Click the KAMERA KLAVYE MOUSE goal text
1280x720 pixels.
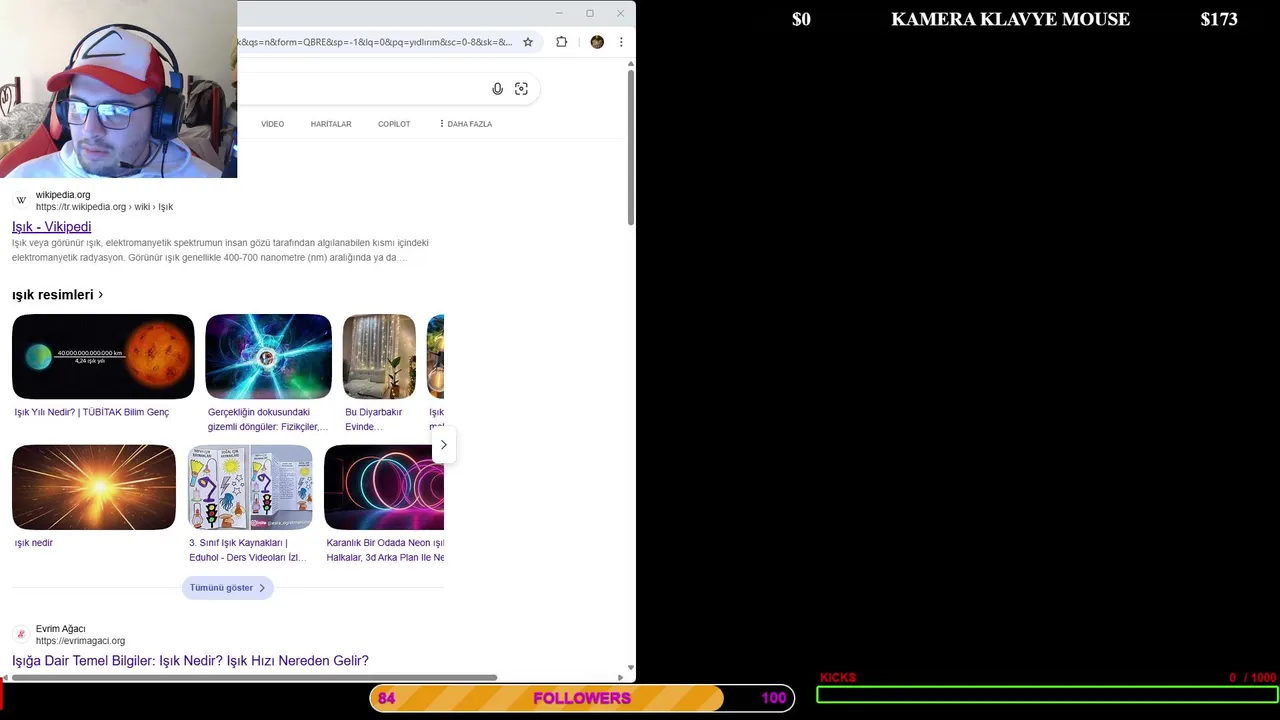(1010, 19)
